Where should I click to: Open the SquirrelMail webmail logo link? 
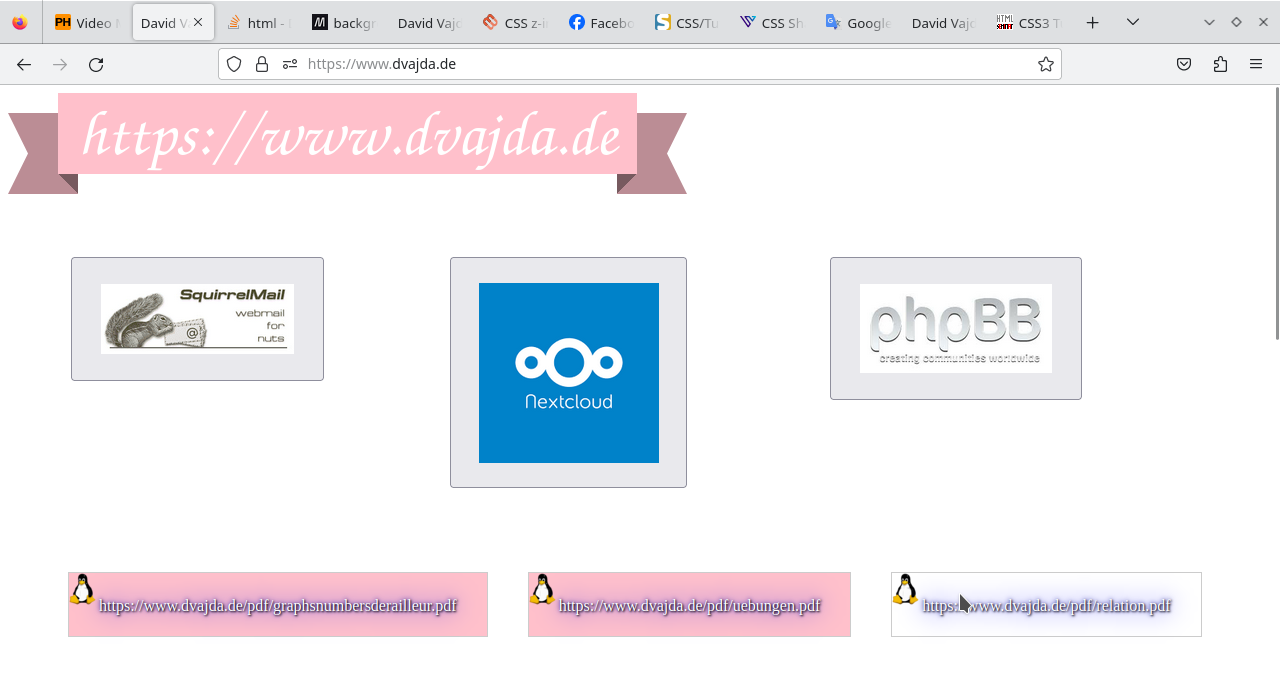pos(197,319)
